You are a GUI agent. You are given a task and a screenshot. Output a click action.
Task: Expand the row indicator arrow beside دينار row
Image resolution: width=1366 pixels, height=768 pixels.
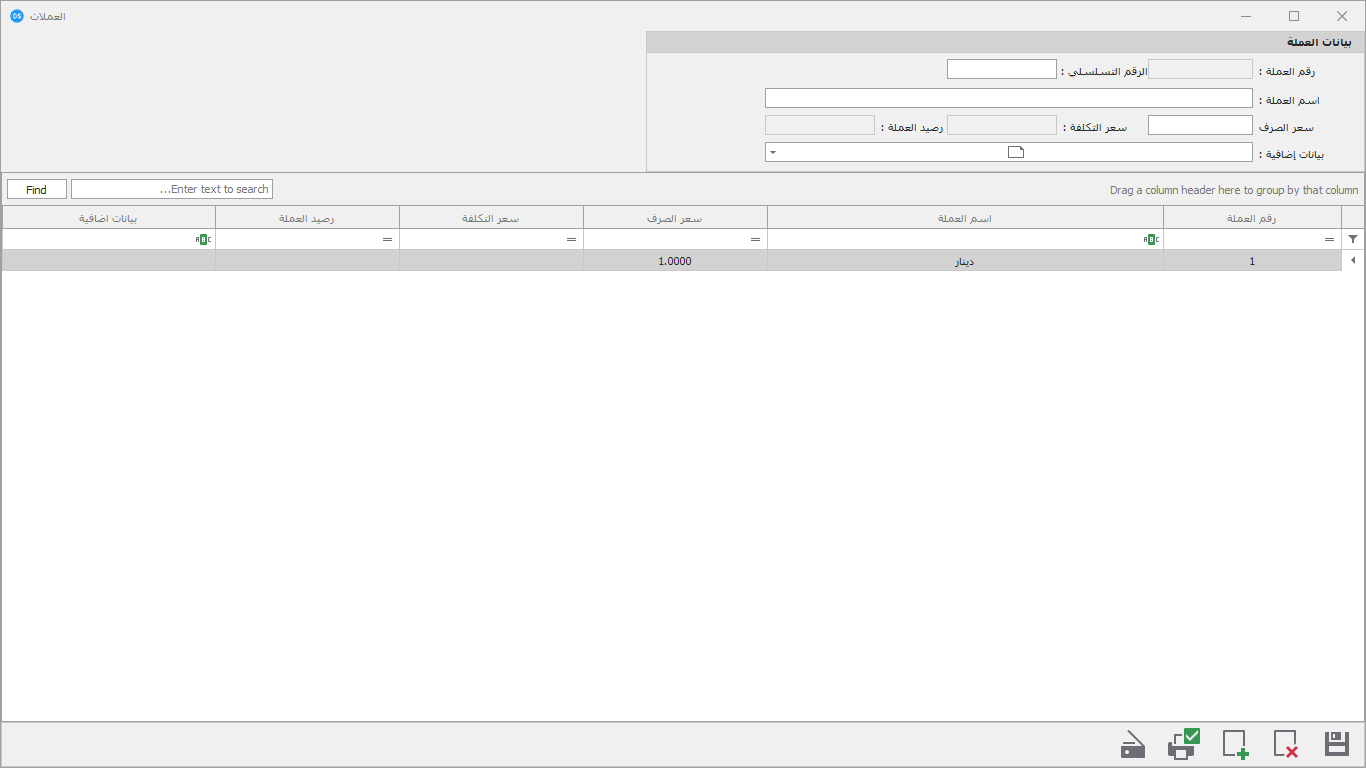point(1353,260)
